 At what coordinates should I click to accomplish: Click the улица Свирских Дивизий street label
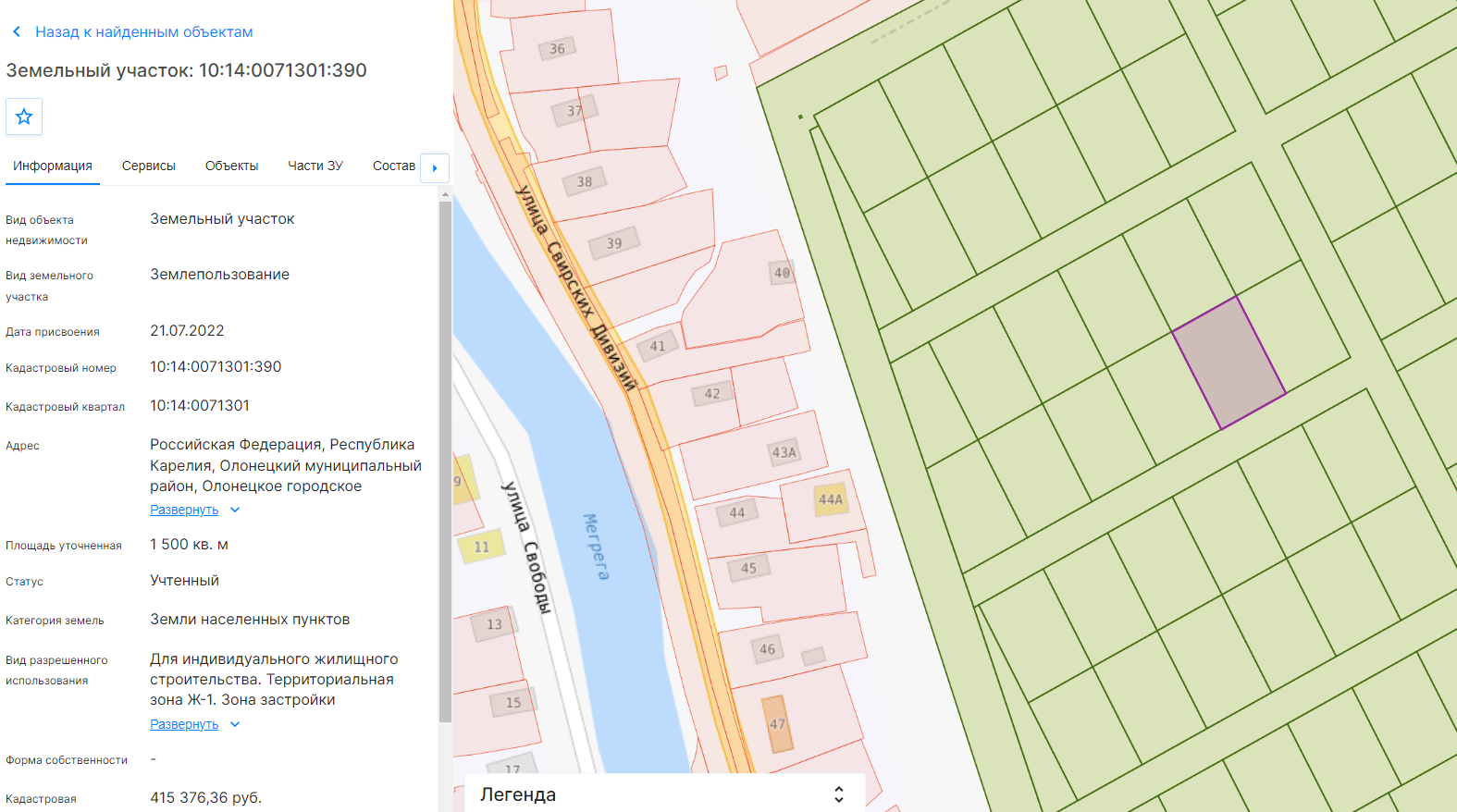(x=577, y=288)
